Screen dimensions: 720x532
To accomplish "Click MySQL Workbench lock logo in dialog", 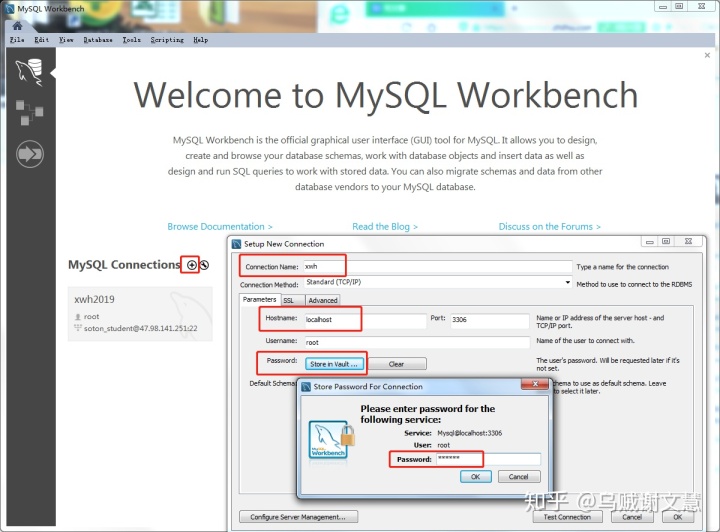I will click(x=332, y=440).
